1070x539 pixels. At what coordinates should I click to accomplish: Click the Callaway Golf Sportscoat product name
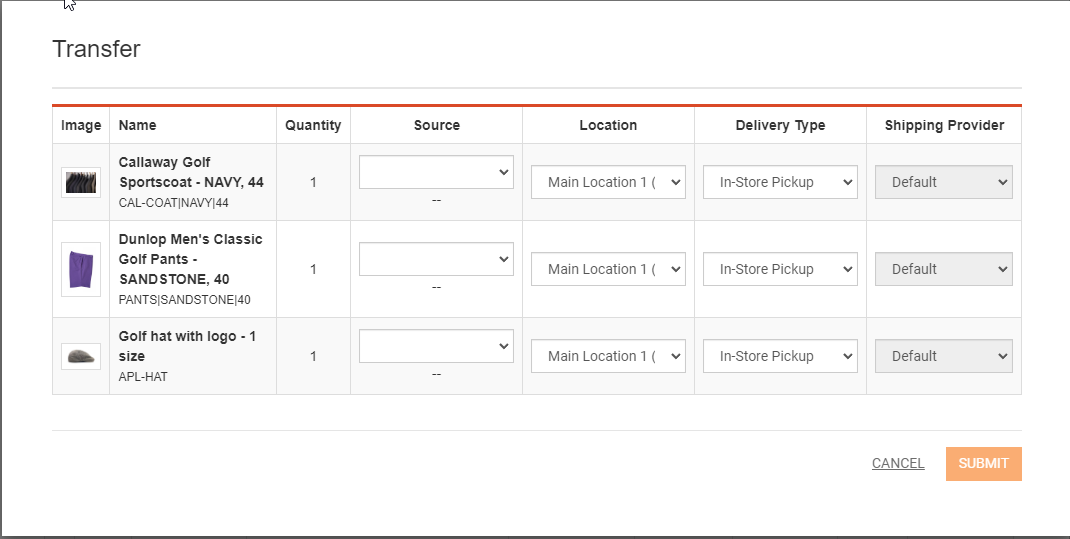[191, 172]
